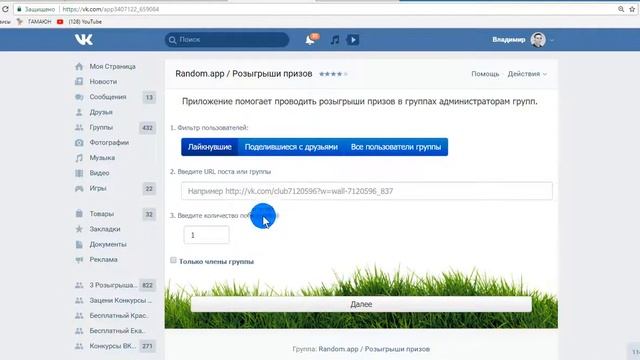Bookmark page with the browser star icon
The image size is (640, 360).
(632, 9)
